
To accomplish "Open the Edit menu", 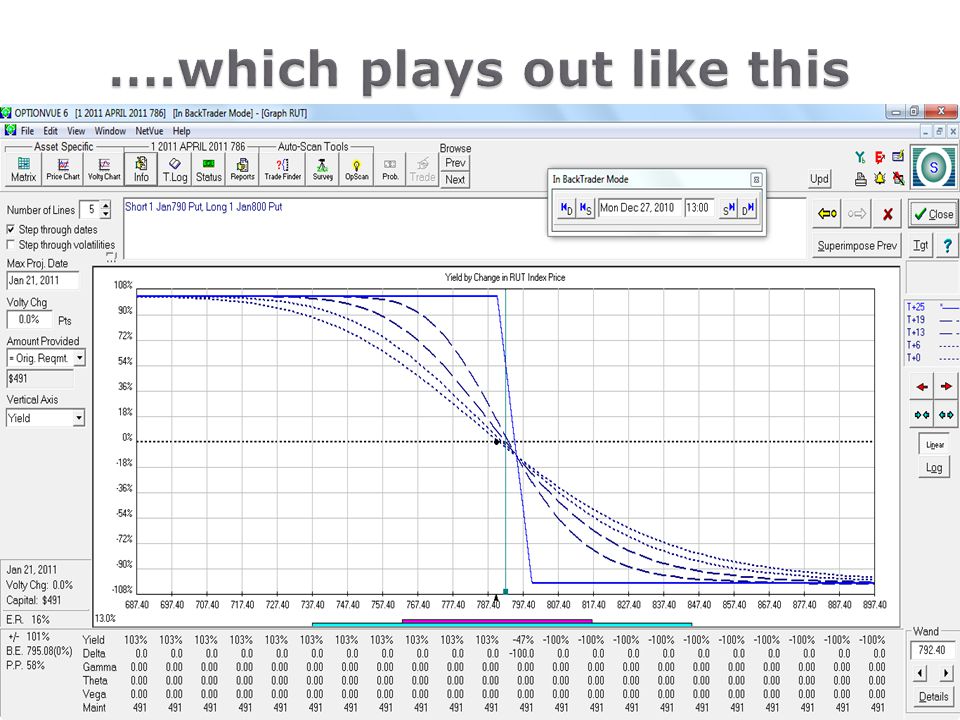I will [x=50, y=131].
